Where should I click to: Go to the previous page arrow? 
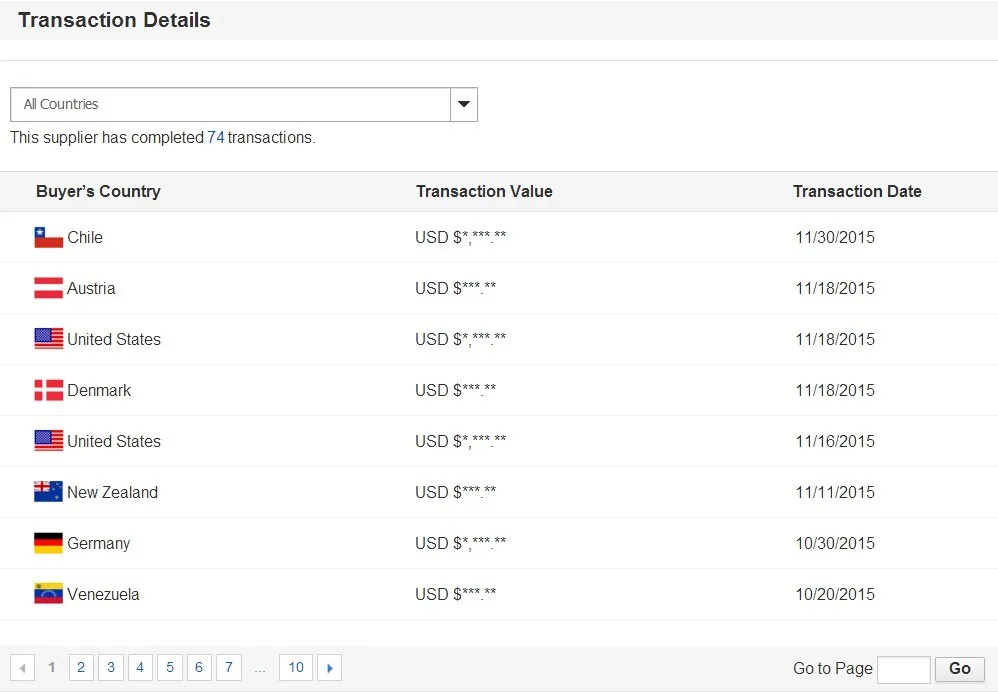pos(22,668)
